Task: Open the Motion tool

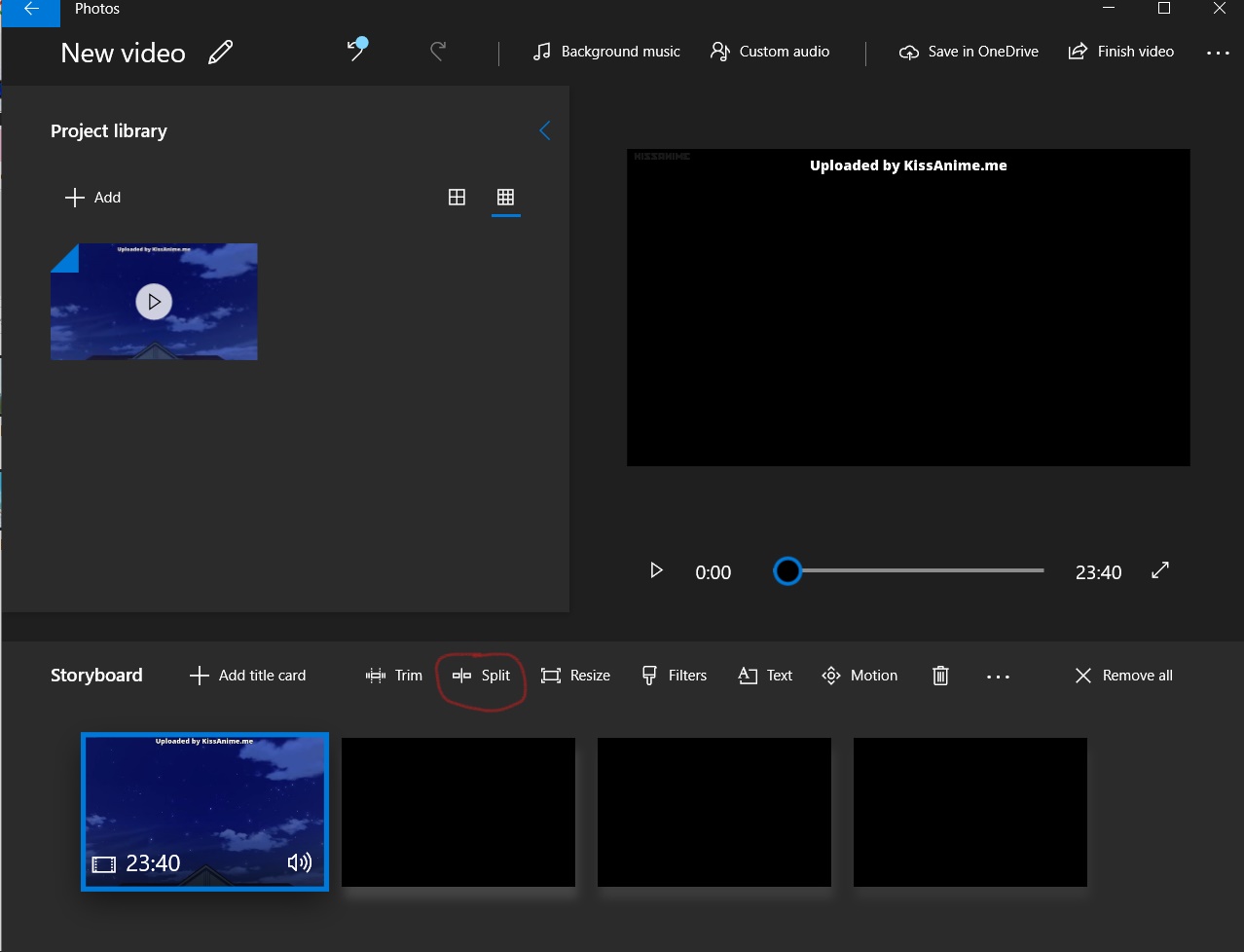Action: (860, 675)
